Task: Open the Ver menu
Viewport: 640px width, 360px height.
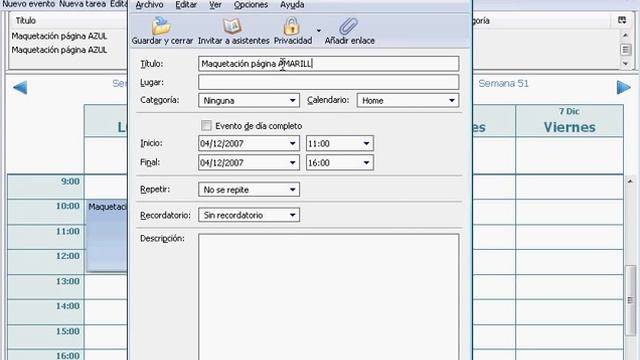Action: [215, 5]
